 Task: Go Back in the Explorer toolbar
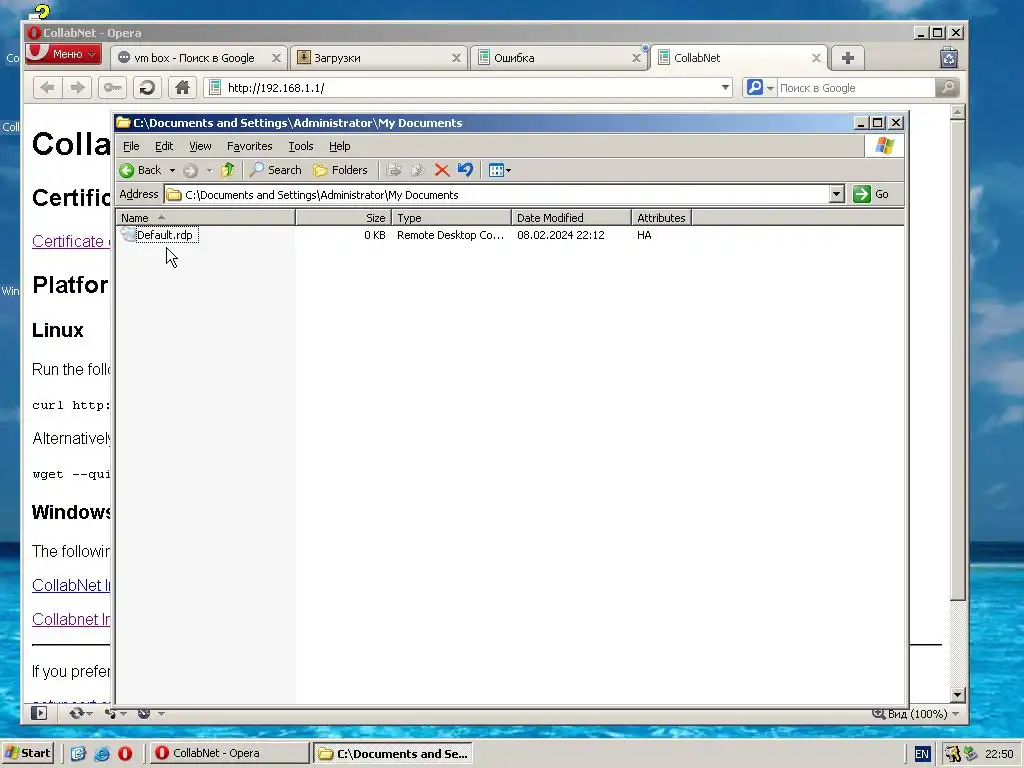point(140,170)
